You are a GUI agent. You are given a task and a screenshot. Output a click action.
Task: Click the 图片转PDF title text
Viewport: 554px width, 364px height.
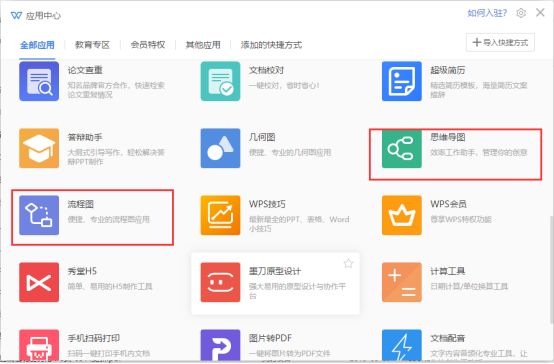[270, 339]
